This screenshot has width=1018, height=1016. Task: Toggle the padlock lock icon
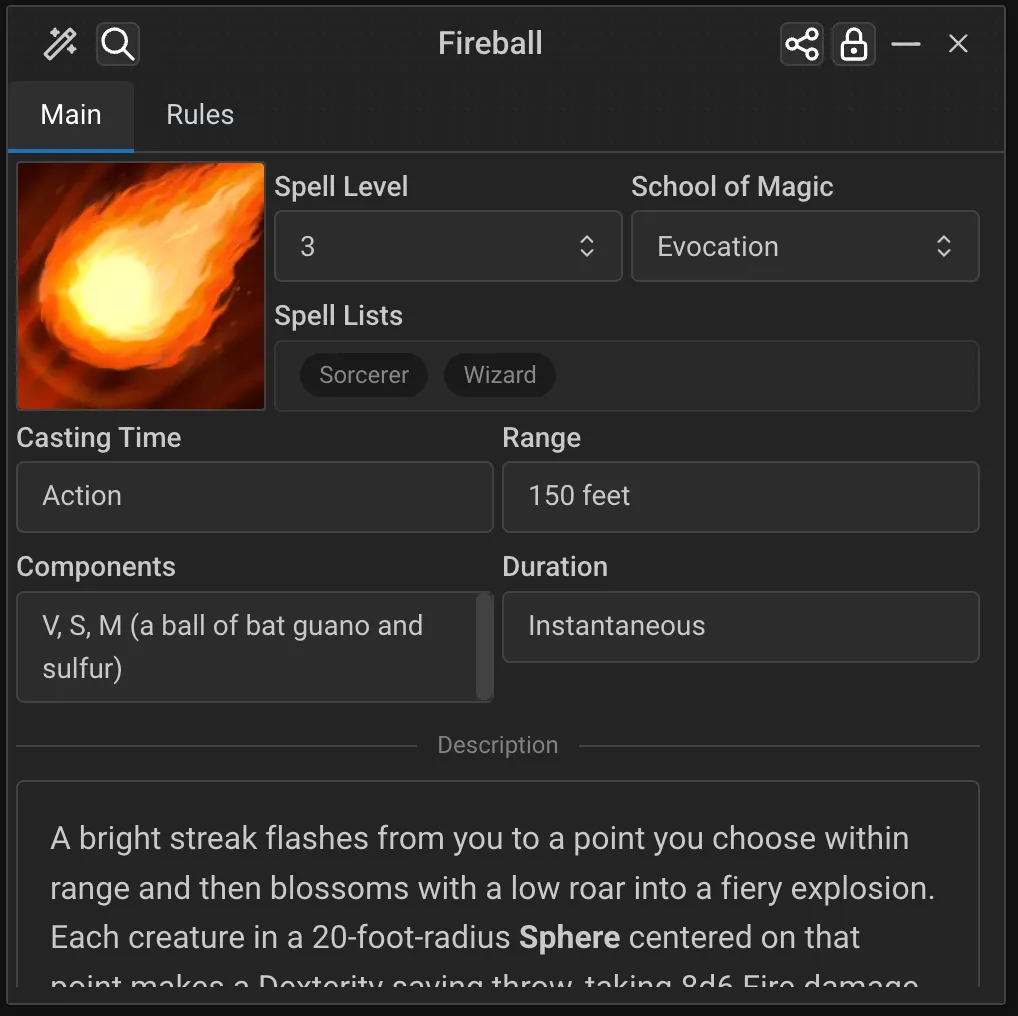(x=854, y=44)
